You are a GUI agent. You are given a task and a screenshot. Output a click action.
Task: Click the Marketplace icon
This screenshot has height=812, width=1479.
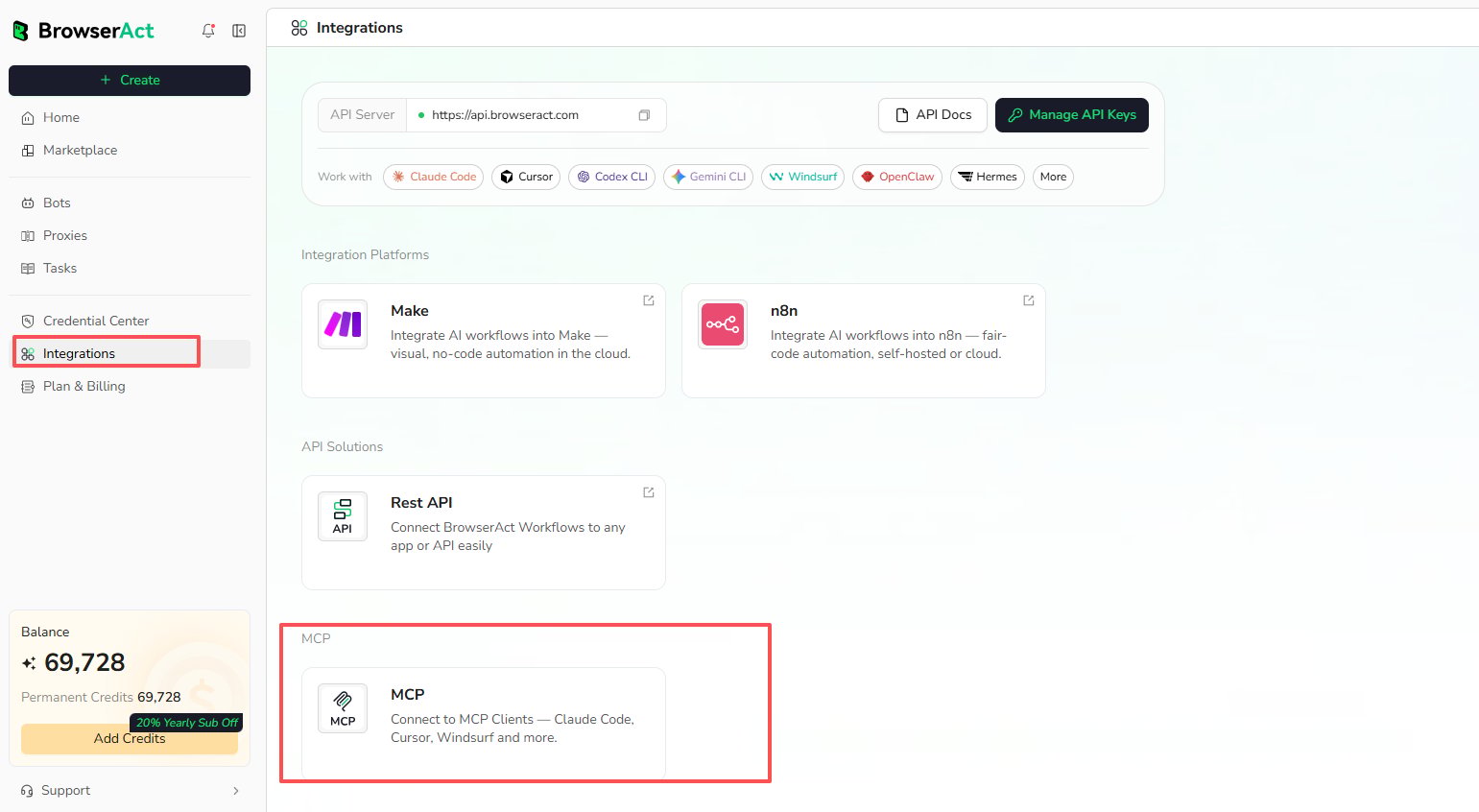pyautogui.click(x=28, y=150)
